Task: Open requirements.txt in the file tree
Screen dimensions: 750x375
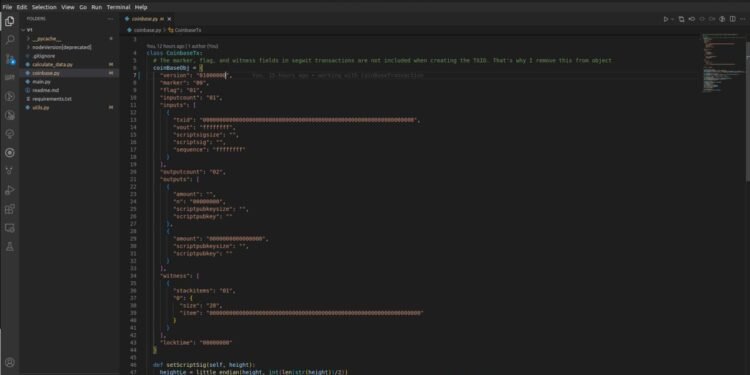Action: pos(52,99)
